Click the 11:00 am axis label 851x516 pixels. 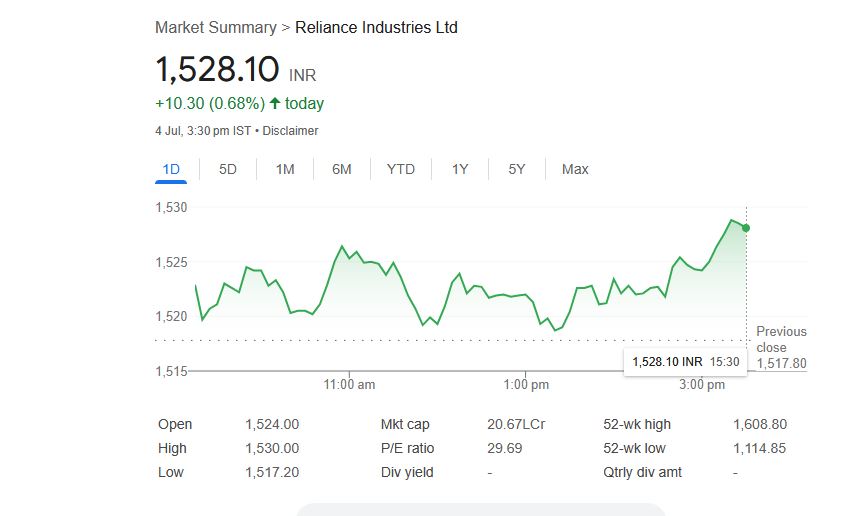(350, 385)
